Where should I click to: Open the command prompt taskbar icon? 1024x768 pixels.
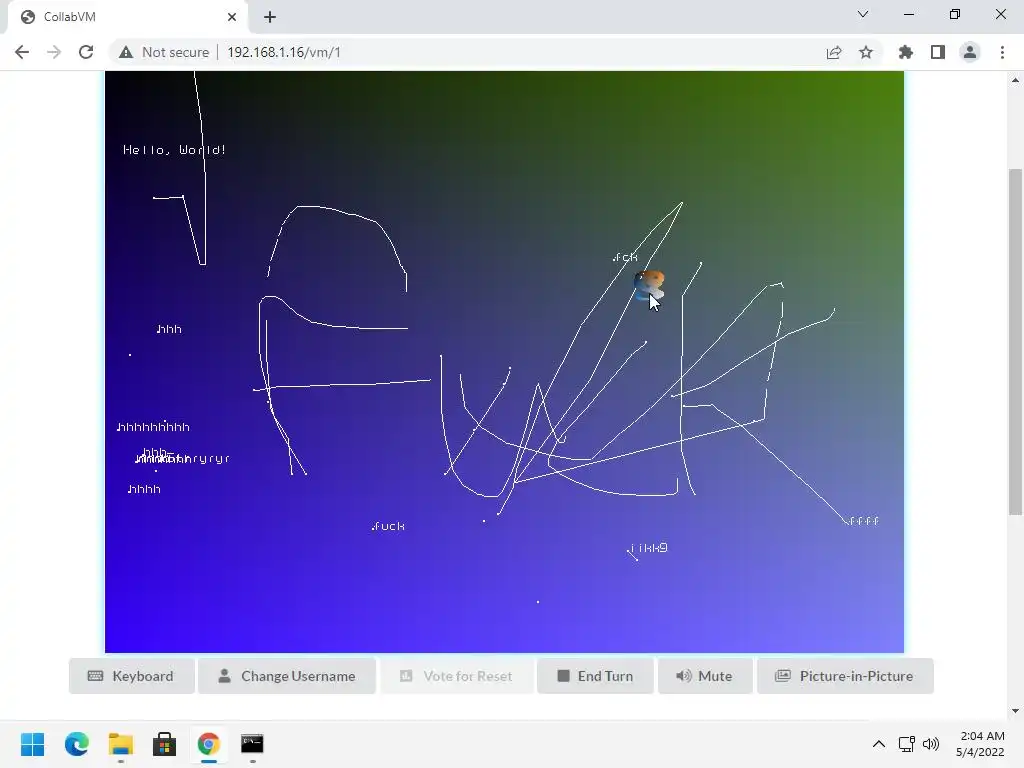pyautogui.click(x=252, y=744)
